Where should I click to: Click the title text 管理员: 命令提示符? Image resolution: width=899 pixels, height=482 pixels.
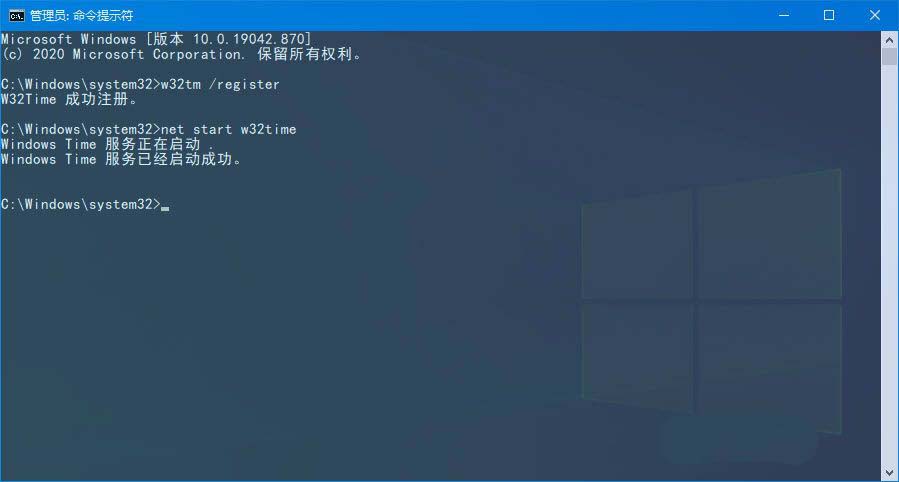point(81,15)
